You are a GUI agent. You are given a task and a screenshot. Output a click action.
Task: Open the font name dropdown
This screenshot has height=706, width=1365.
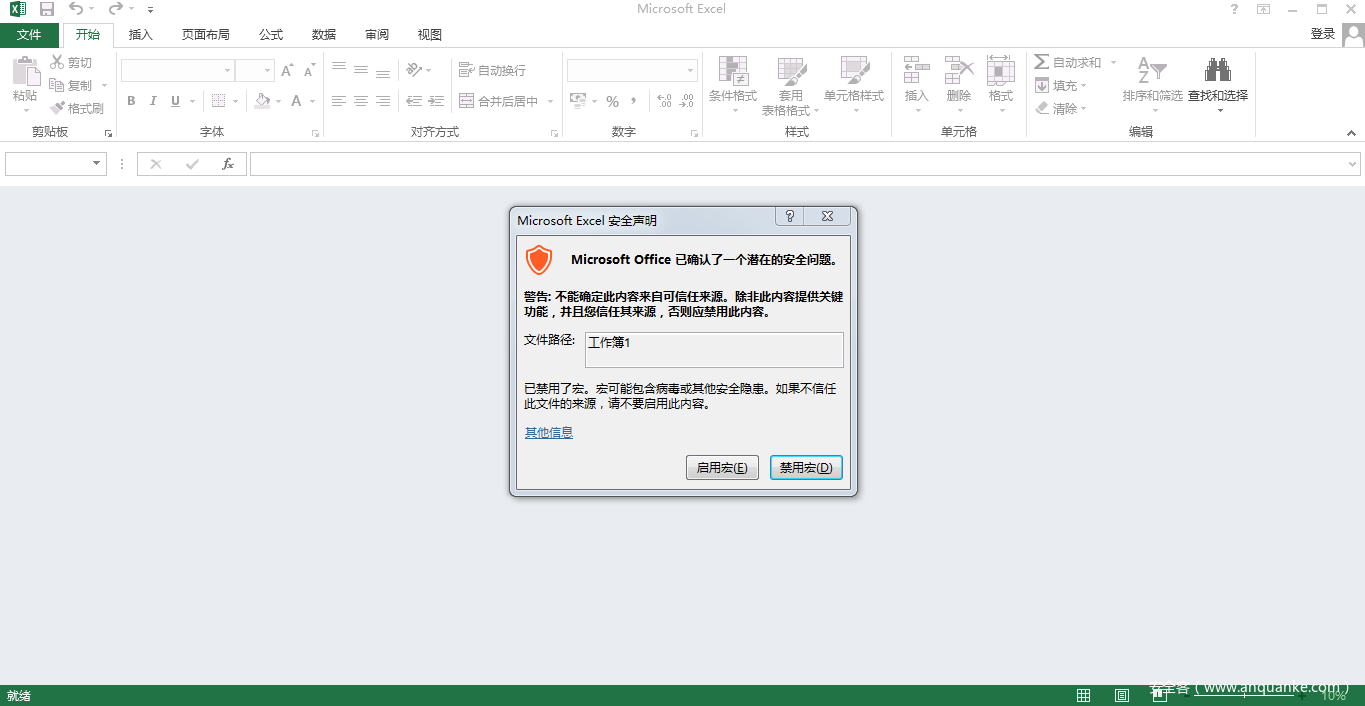coord(227,70)
